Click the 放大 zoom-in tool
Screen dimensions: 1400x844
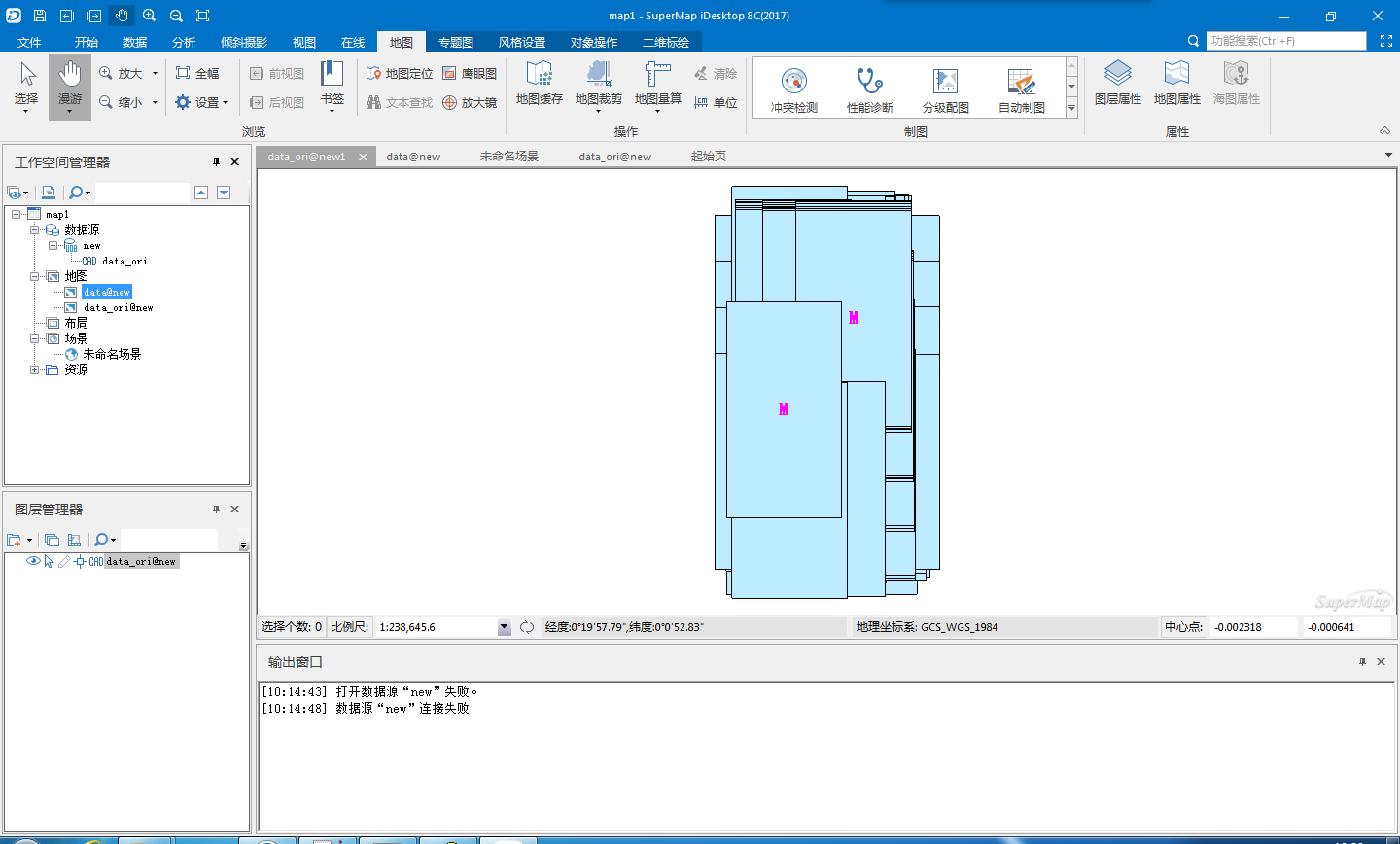[x=122, y=73]
